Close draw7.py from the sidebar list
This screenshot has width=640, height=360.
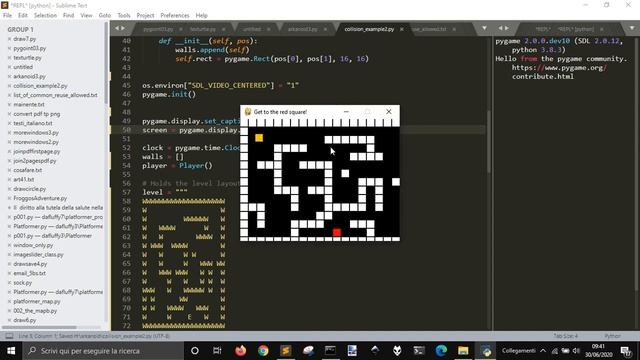pos(9,39)
